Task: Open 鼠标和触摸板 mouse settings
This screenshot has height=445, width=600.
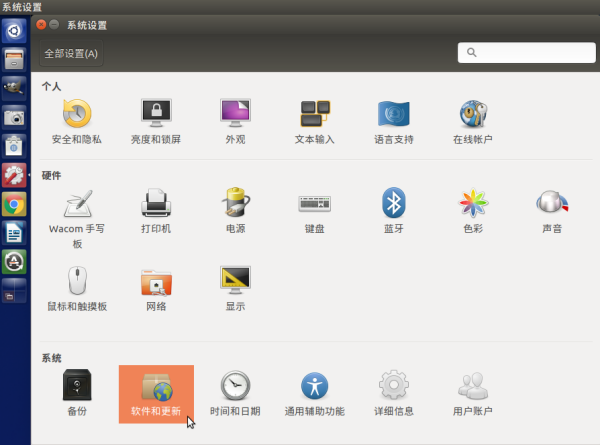Action: coord(77,289)
